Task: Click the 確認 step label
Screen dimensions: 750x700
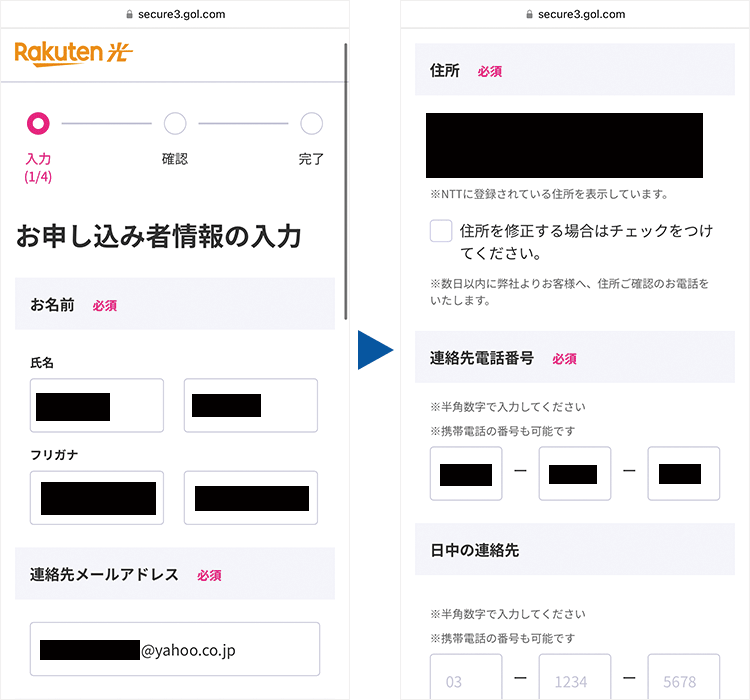Action: pyautogui.click(x=175, y=159)
